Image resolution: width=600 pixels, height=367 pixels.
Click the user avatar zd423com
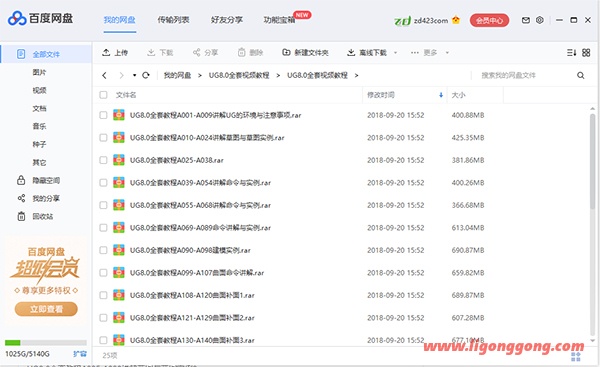coord(402,20)
